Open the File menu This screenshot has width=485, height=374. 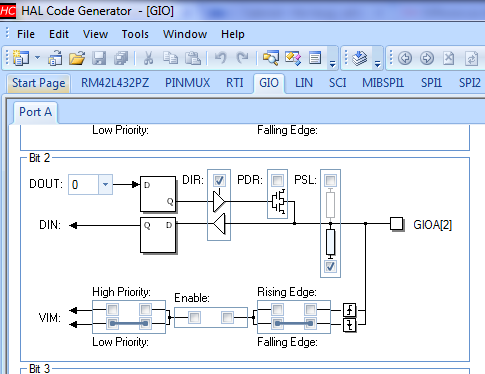(26, 34)
